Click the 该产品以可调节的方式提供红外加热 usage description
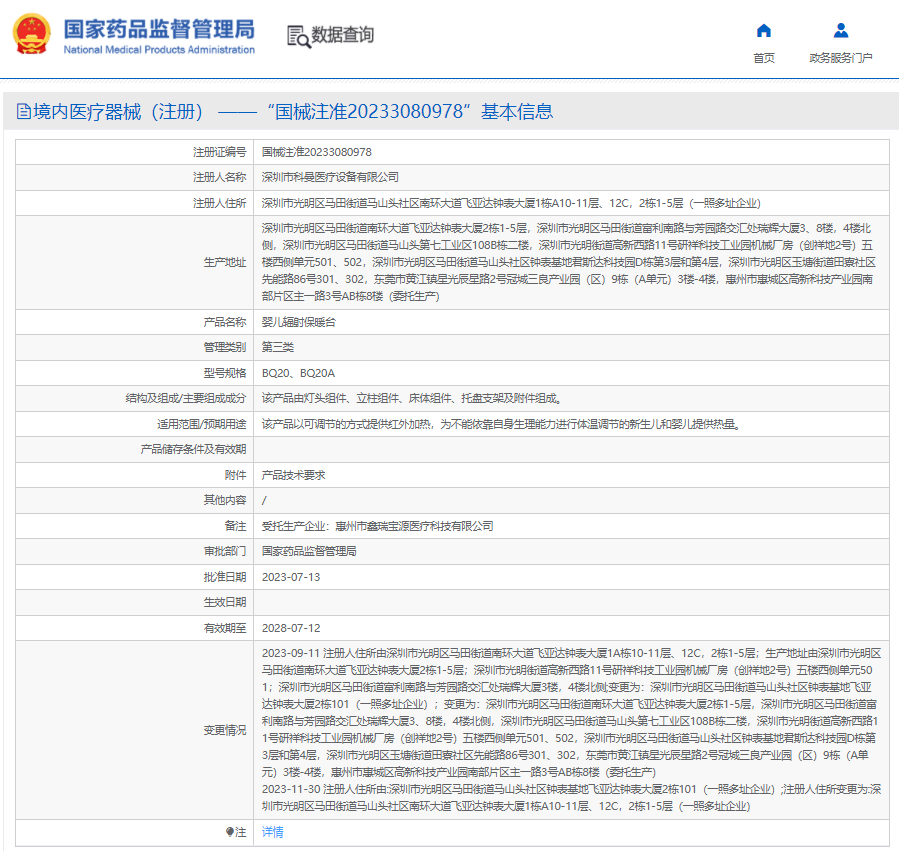The width and height of the screenshot is (899, 851). [x=501, y=424]
